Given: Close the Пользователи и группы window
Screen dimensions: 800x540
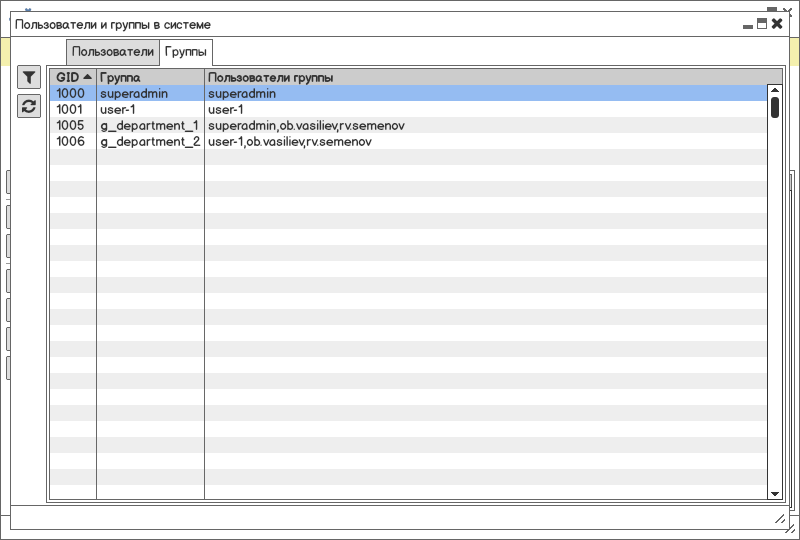Looking at the screenshot, I should pyautogui.click(x=777, y=24).
